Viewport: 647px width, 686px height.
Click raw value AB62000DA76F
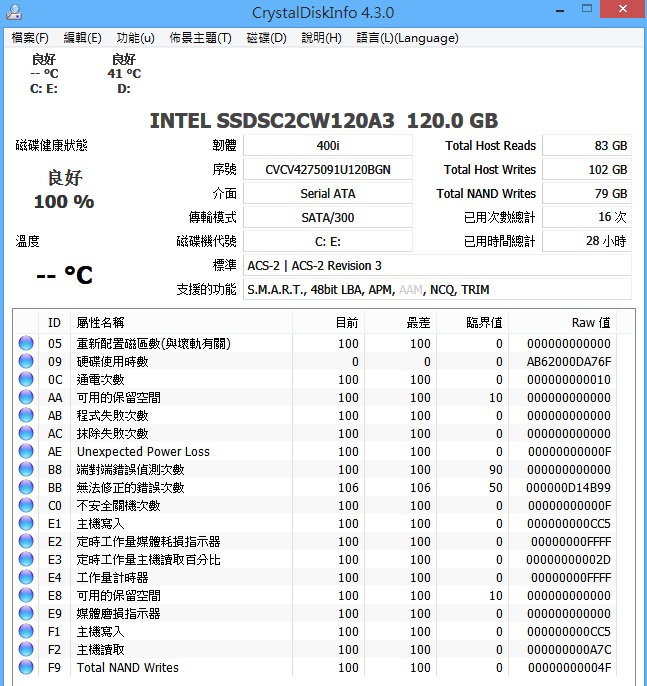point(569,361)
